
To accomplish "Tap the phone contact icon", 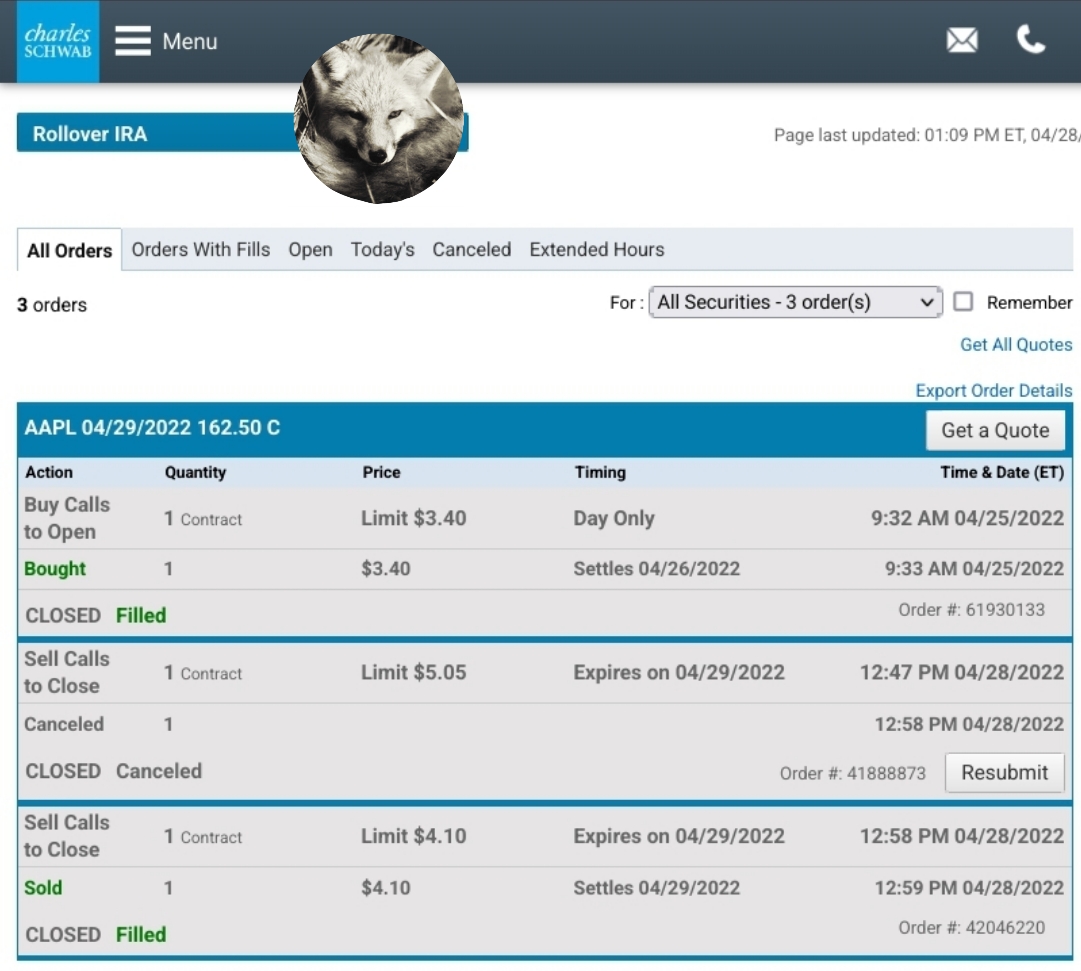I will [x=1031, y=40].
